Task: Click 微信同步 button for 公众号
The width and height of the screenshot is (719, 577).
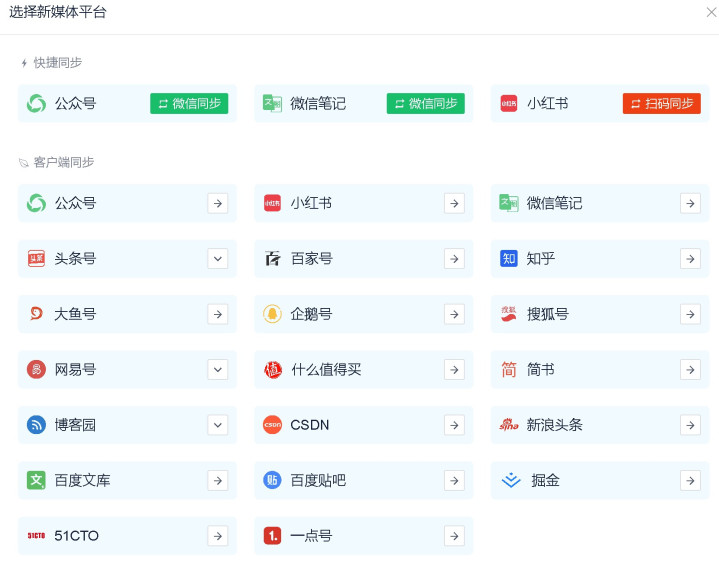Action: pyautogui.click(x=189, y=104)
